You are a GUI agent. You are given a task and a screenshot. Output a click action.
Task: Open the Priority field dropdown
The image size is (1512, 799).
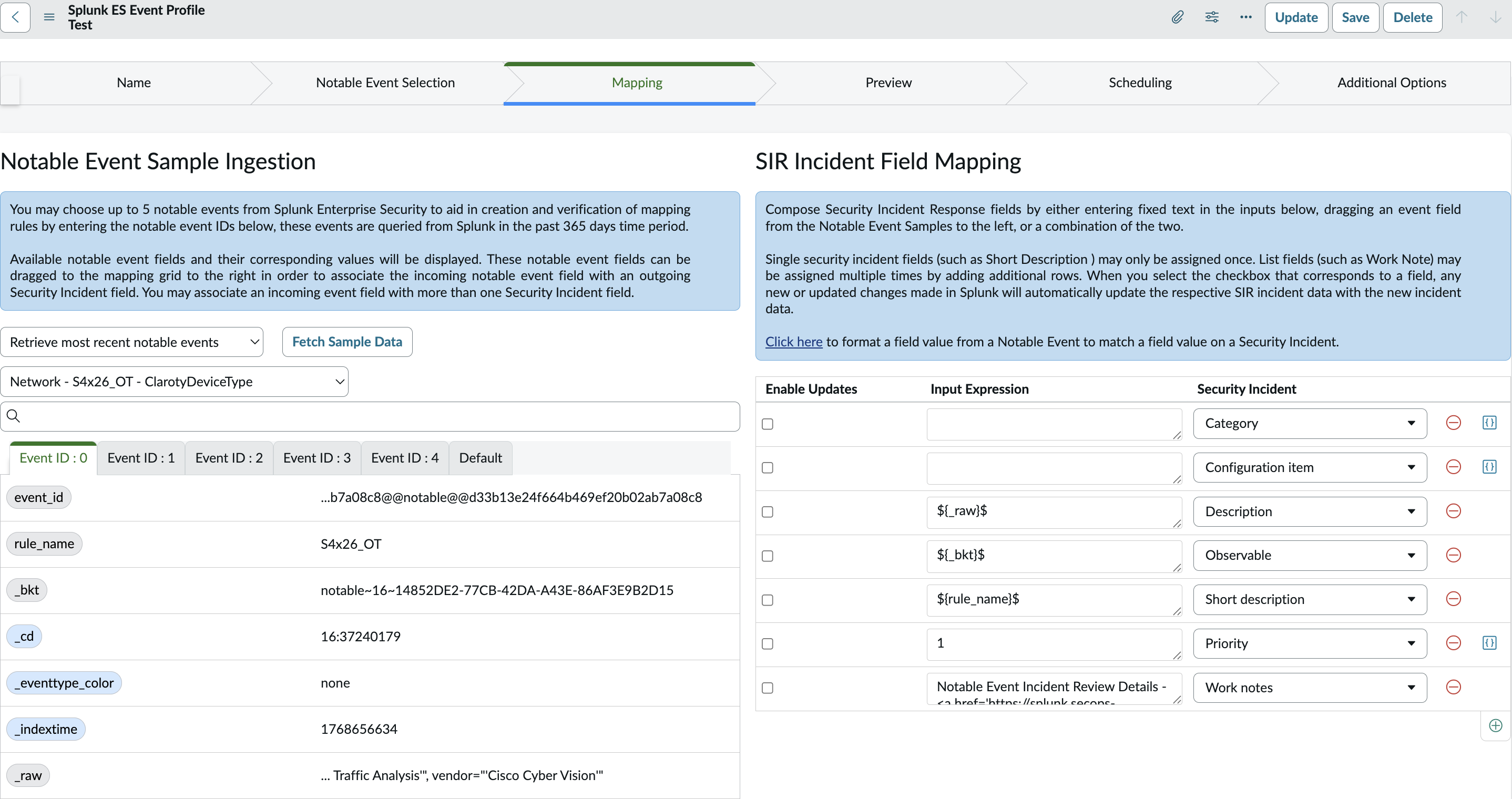pos(1310,643)
